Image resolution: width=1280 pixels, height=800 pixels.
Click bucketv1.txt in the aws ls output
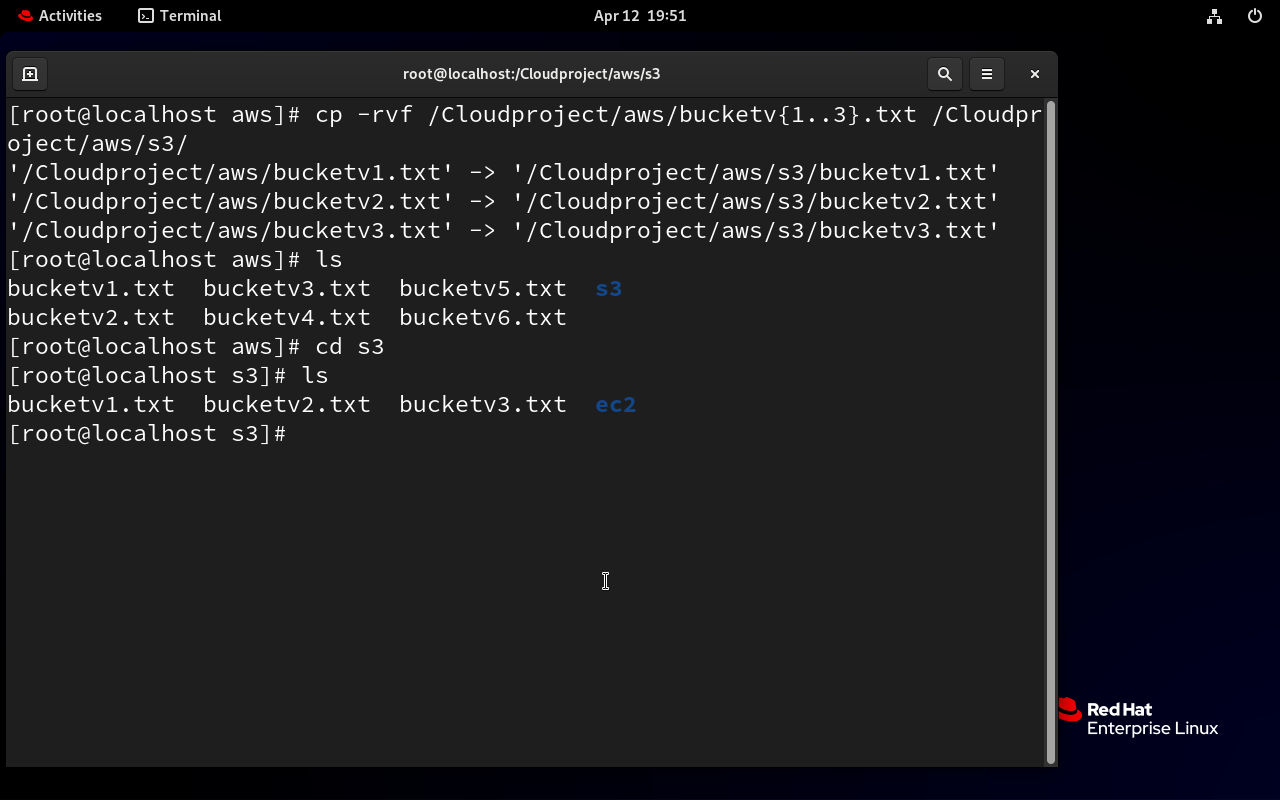point(91,289)
